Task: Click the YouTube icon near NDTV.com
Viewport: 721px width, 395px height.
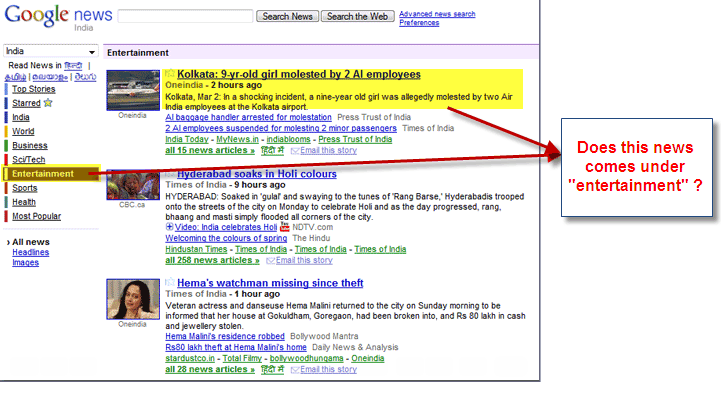Action: click(285, 227)
